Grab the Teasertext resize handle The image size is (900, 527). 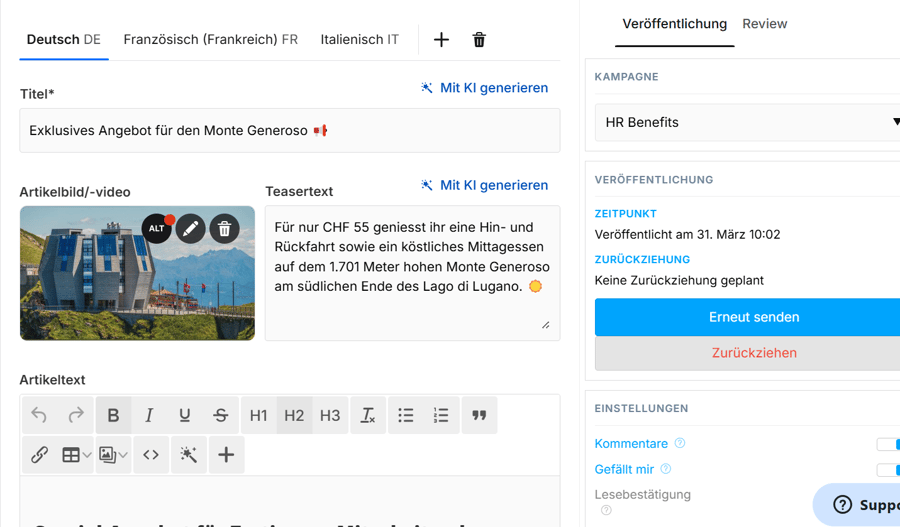click(x=545, y=326)
